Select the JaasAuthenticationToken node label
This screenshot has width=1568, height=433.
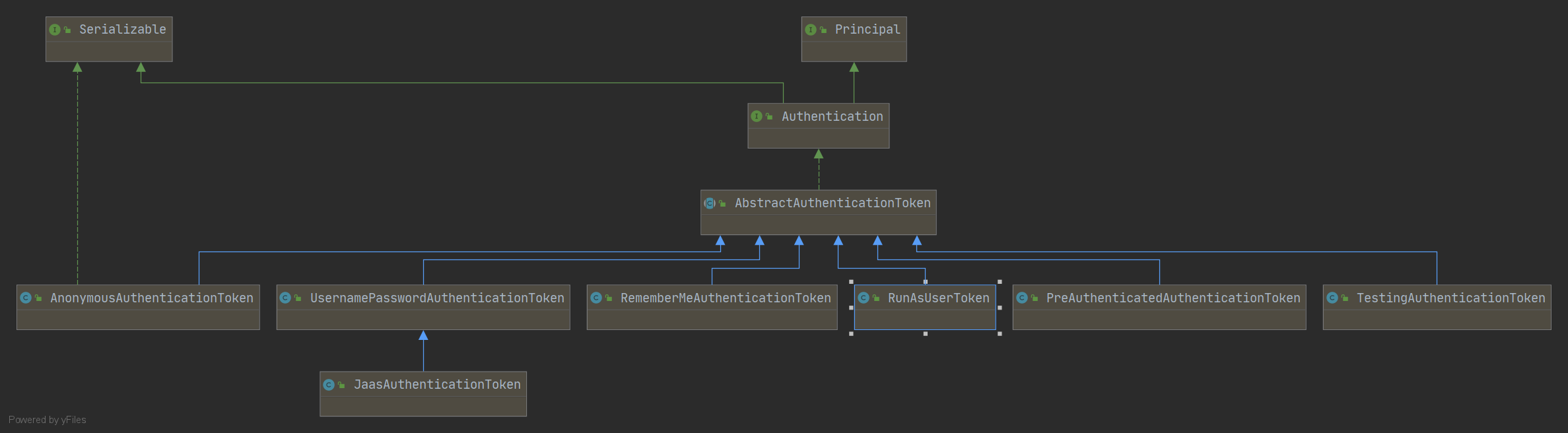[436, 385]
